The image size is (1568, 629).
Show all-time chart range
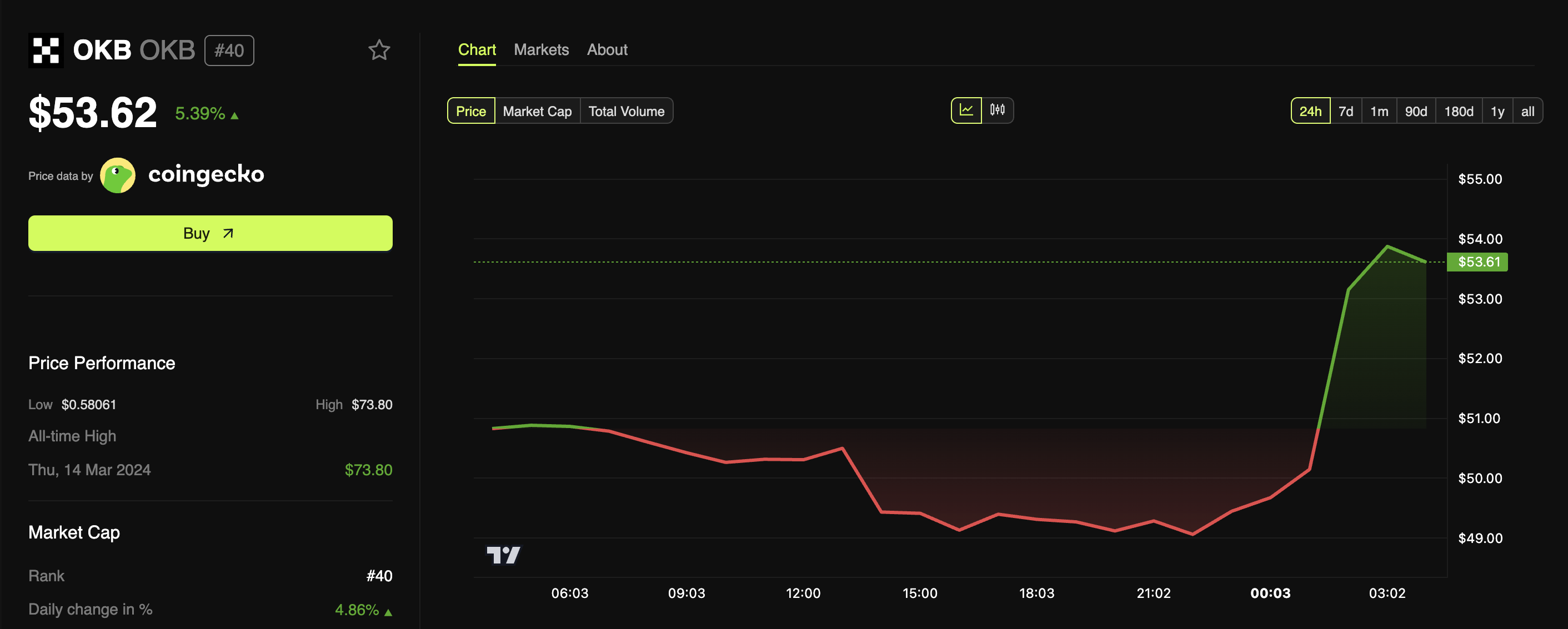point(1527,112)
